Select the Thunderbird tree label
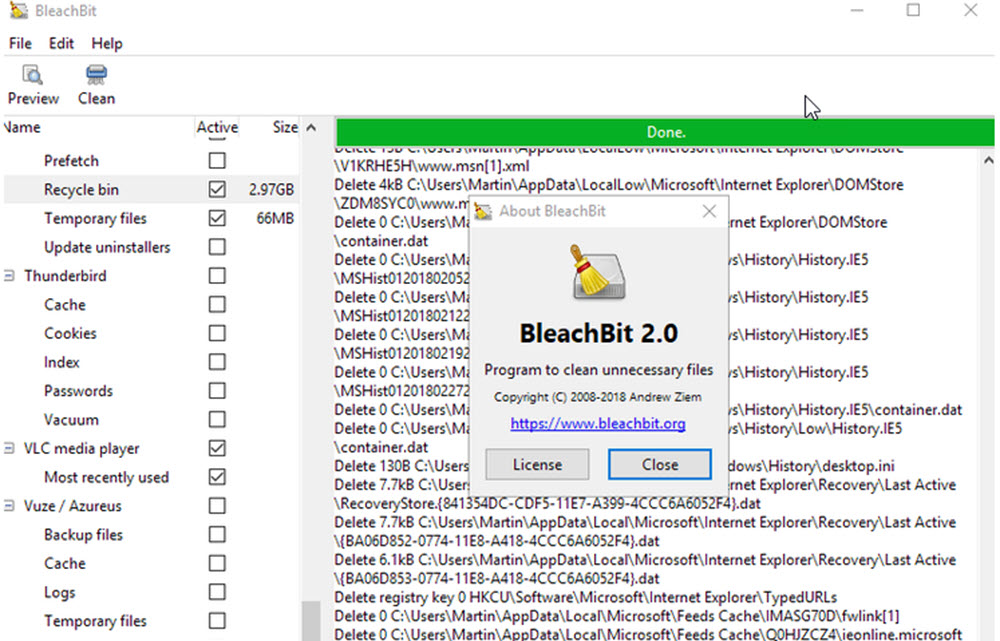 pyautogui.click(x=65, y=276)
